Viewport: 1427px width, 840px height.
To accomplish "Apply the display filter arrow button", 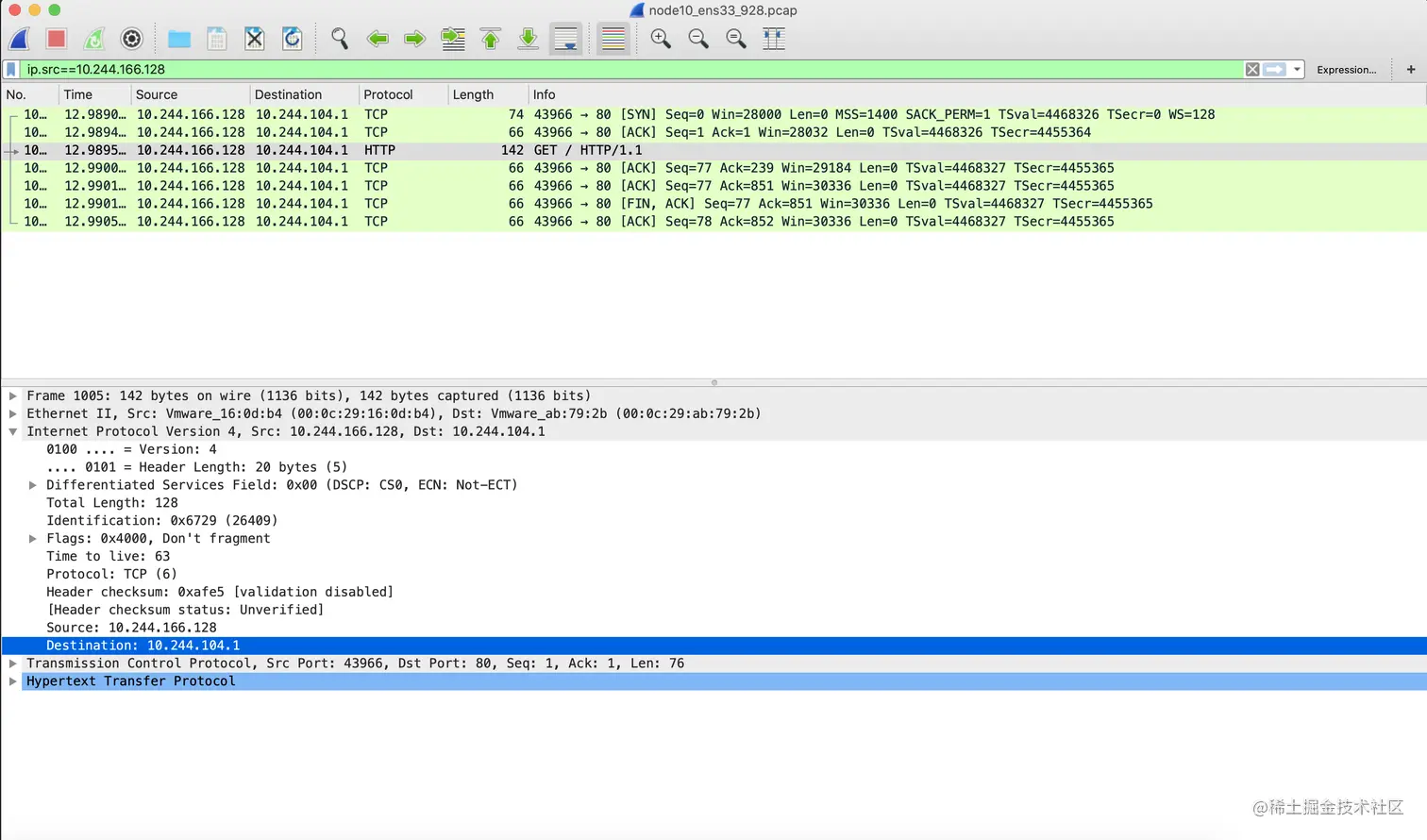I will click(1274, 70).
